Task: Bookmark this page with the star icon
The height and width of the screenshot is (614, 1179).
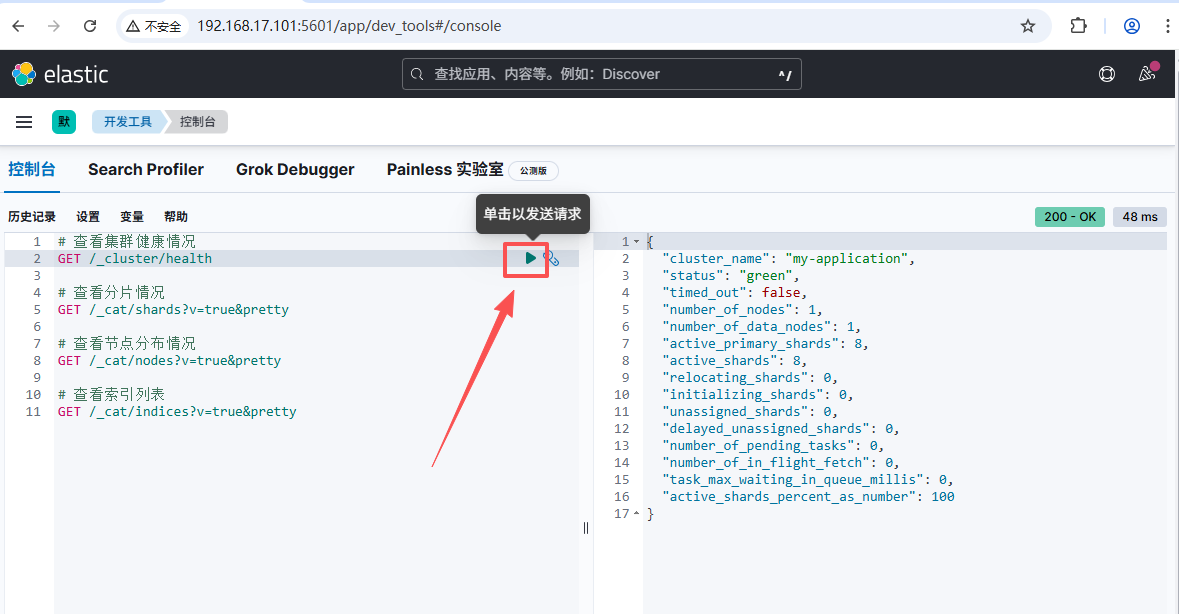Action: (1027, 26)
